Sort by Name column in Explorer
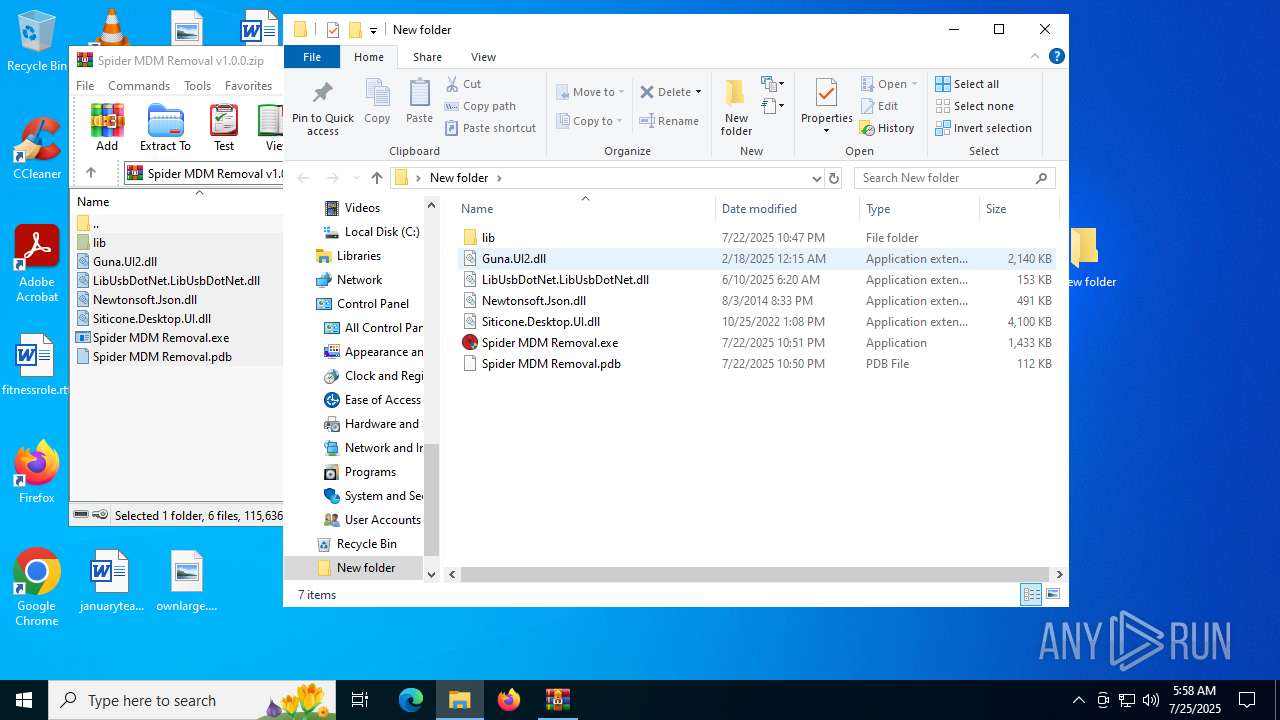Screen dimensions: 1280x720 coord(585,209)
